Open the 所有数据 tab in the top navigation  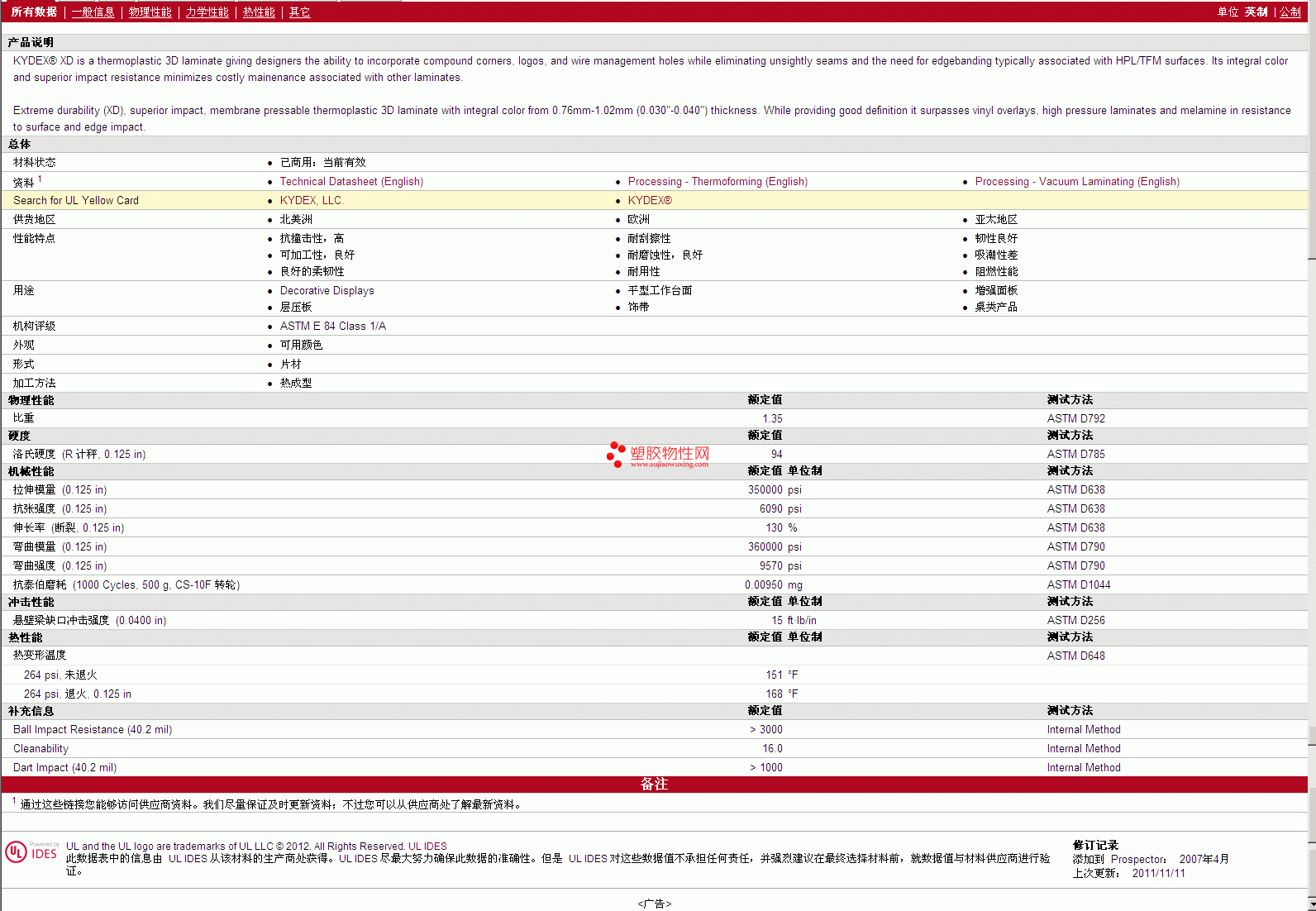tap(34, 12)
